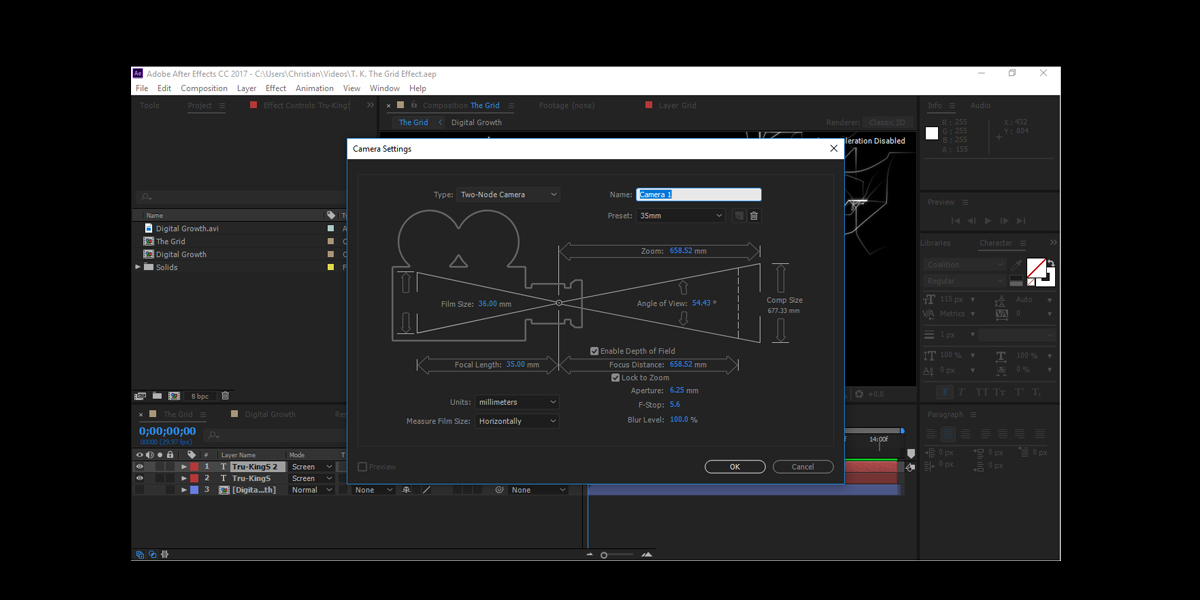Click the timeline current timecode 0;00;00;00
The width and height of the screenshot is (1200, 600).
point(167,431)
